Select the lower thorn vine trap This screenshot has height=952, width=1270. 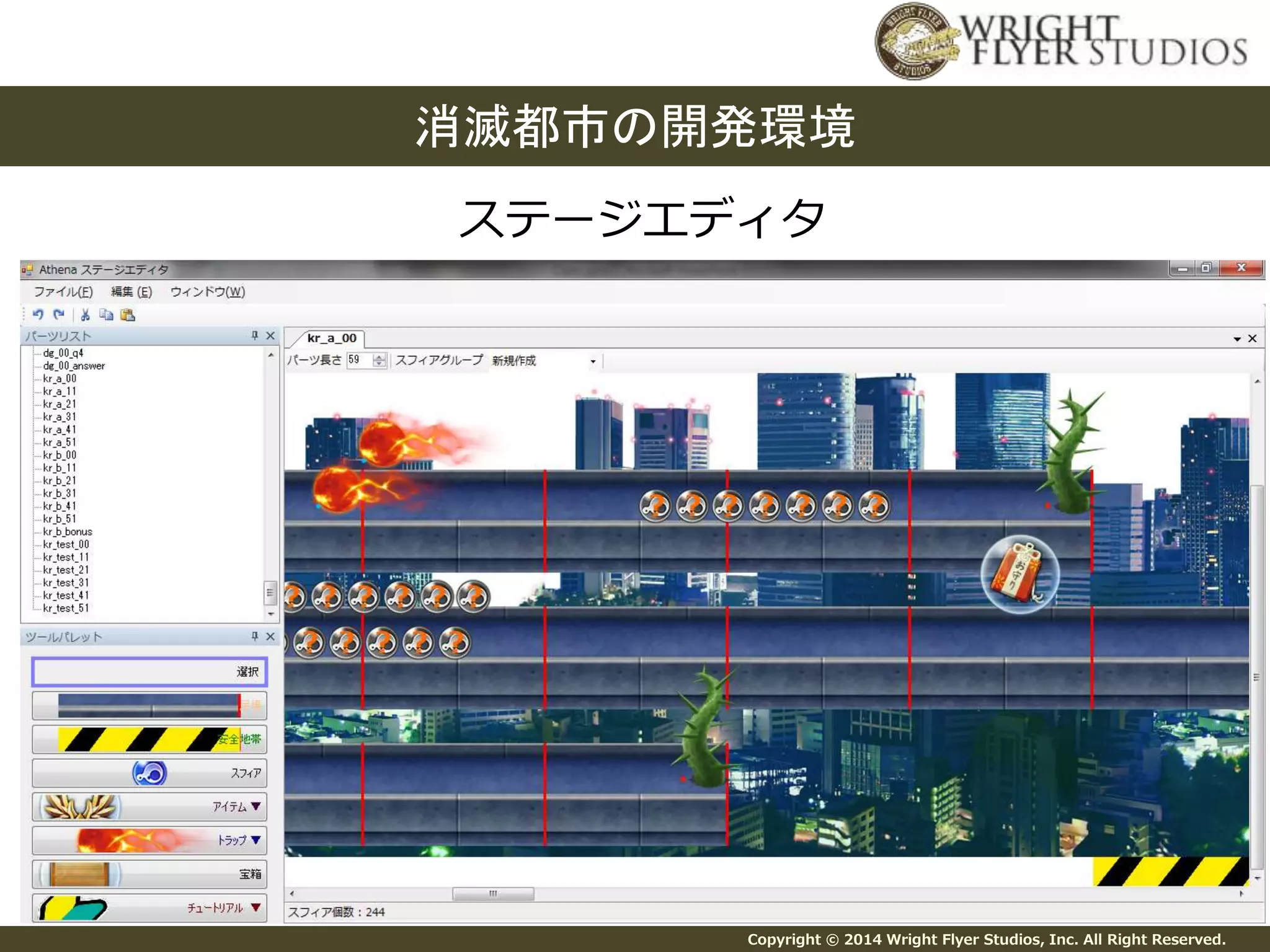[706, 726]
